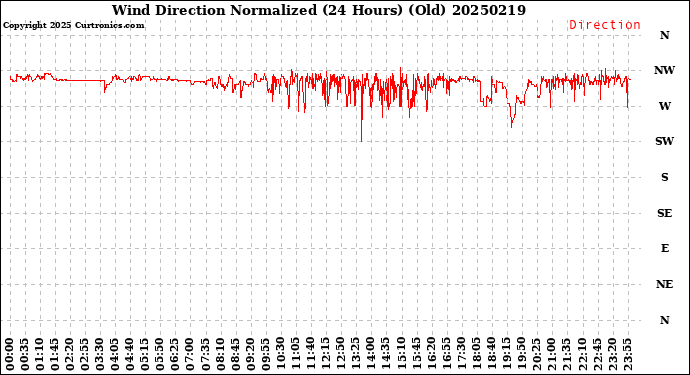
Task: Click the 07:00 time label
Action: pos(191,355)
